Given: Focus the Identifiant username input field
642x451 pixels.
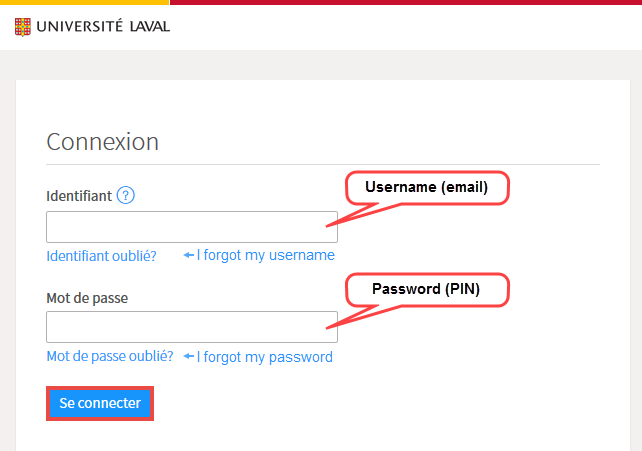Looking at the screenshot, I should click(192, 227).
